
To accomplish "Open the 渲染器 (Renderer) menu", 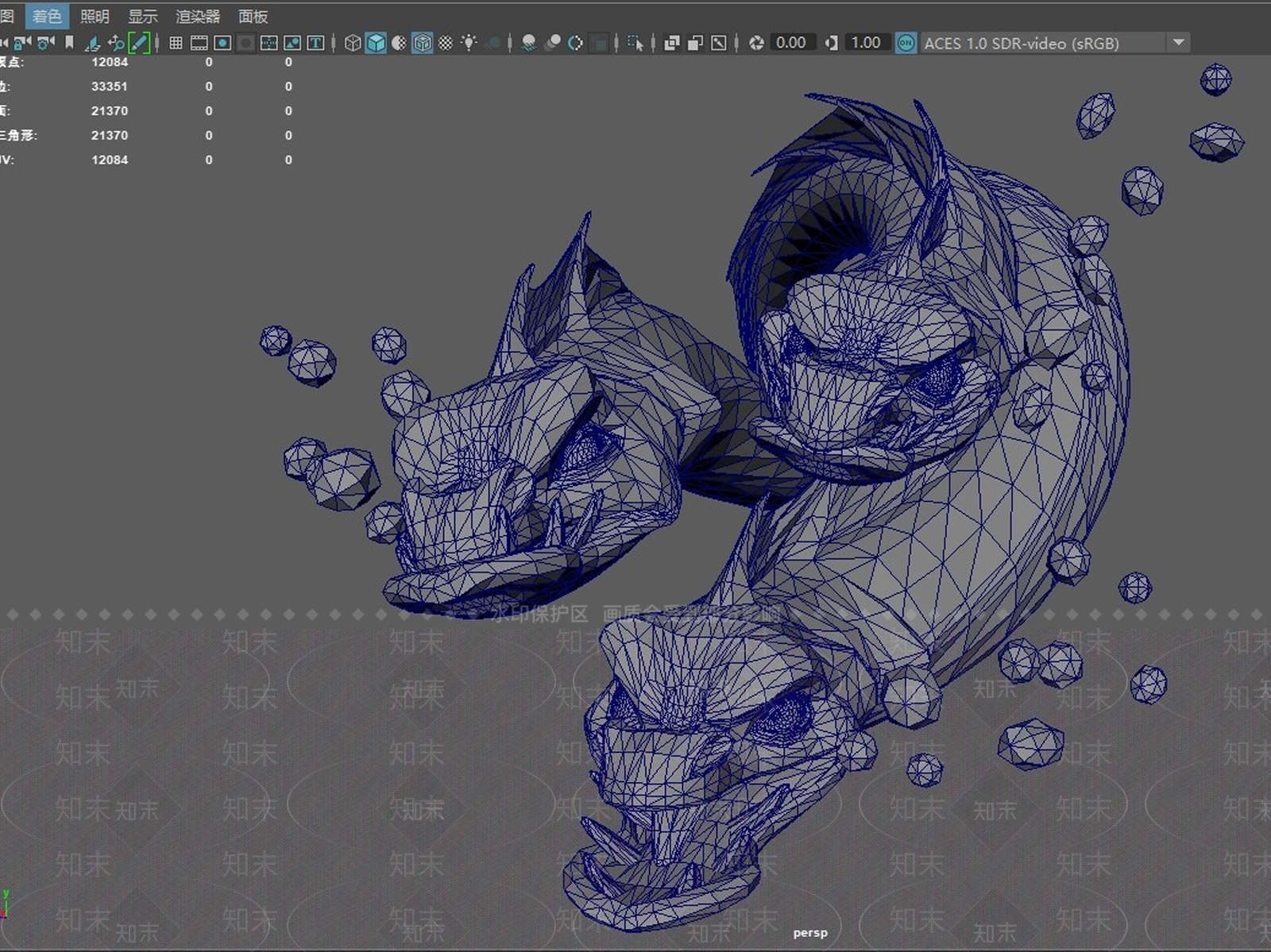I will (x=198, y=16).
